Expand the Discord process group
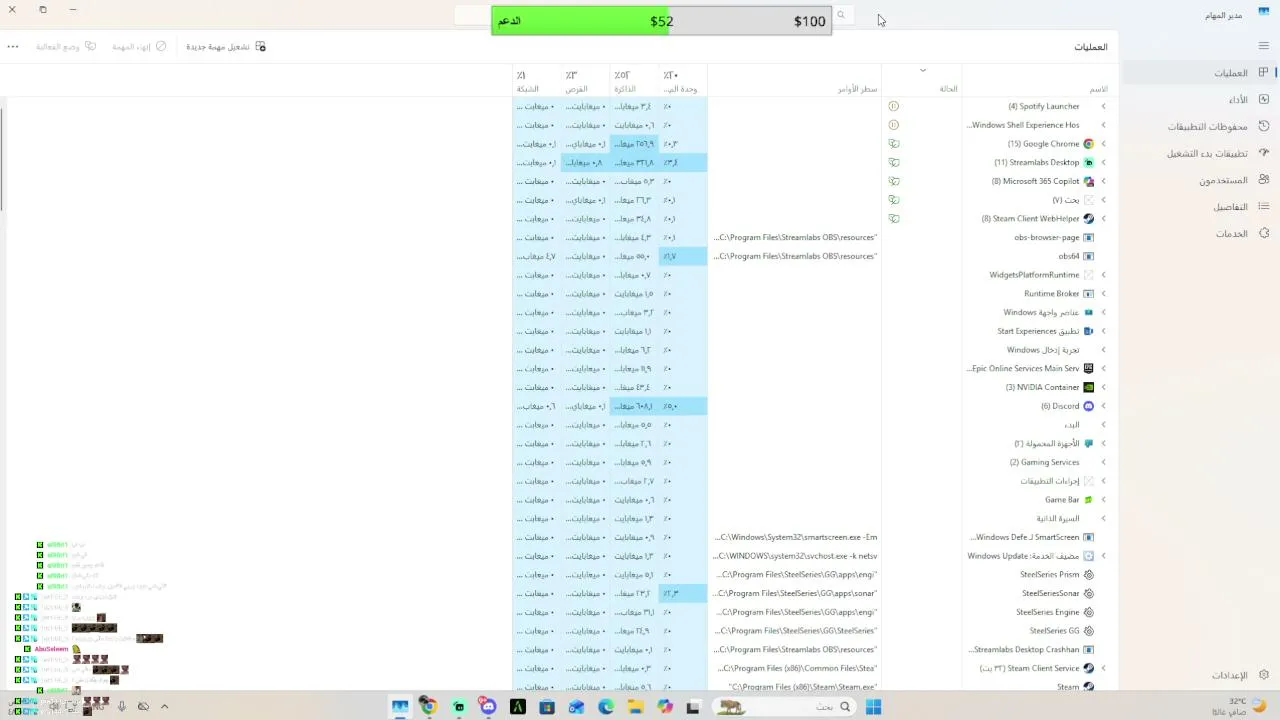 1104,406
